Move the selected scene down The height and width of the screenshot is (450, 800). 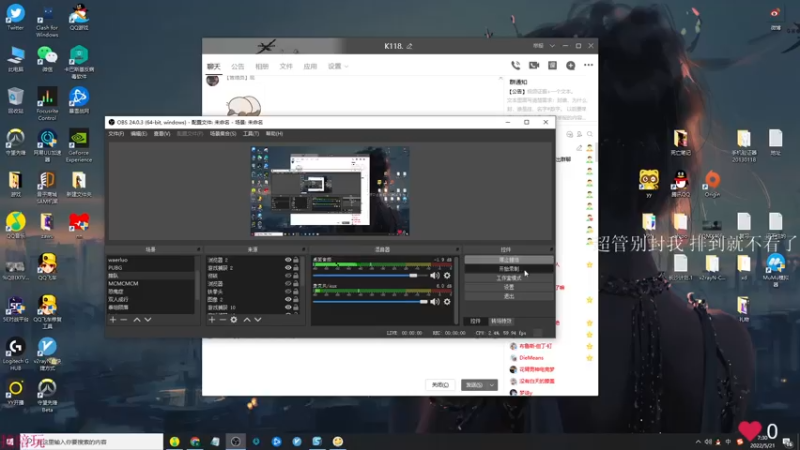148,319
